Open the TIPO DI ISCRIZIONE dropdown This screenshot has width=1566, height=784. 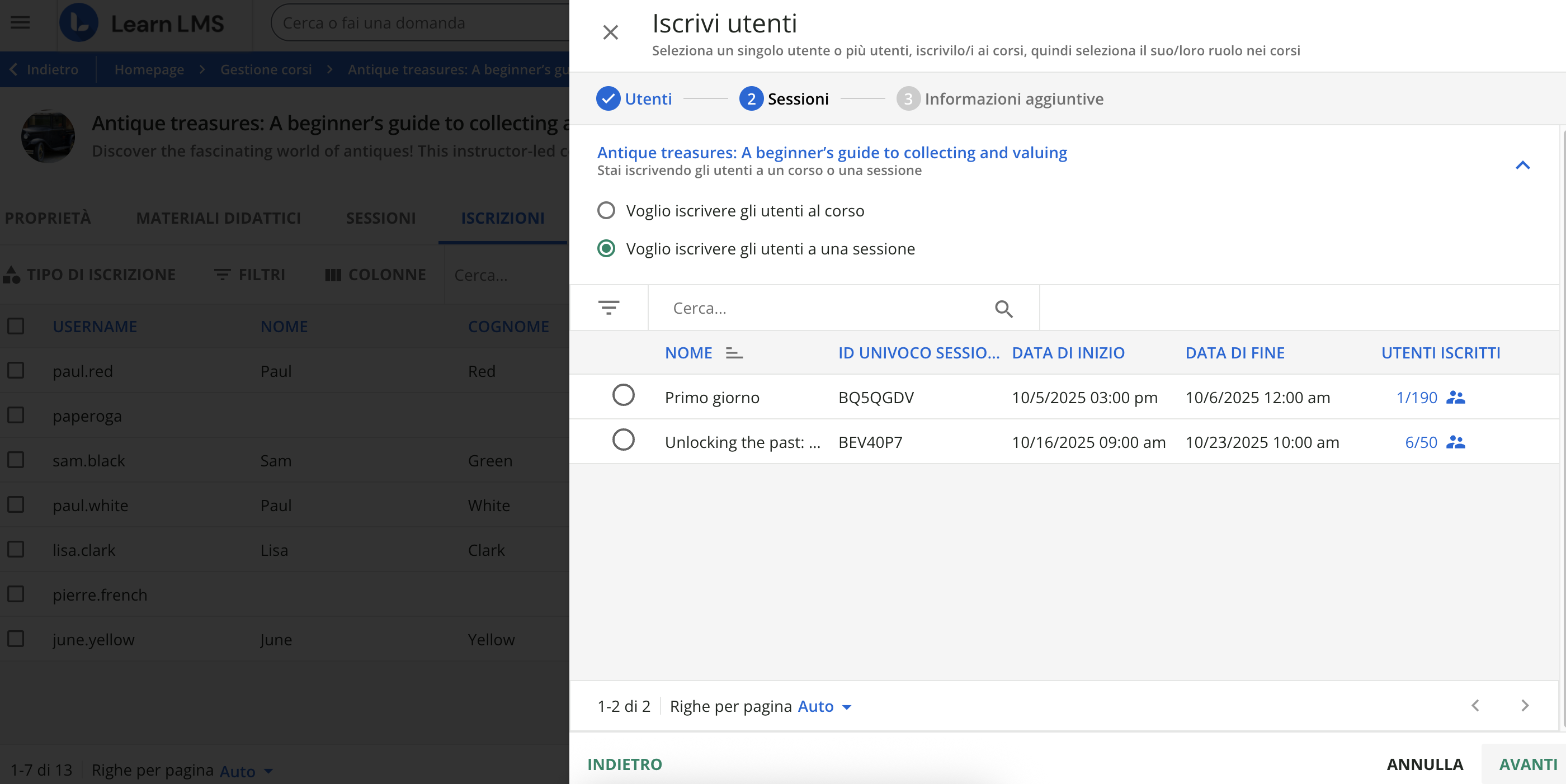point(89,275)
